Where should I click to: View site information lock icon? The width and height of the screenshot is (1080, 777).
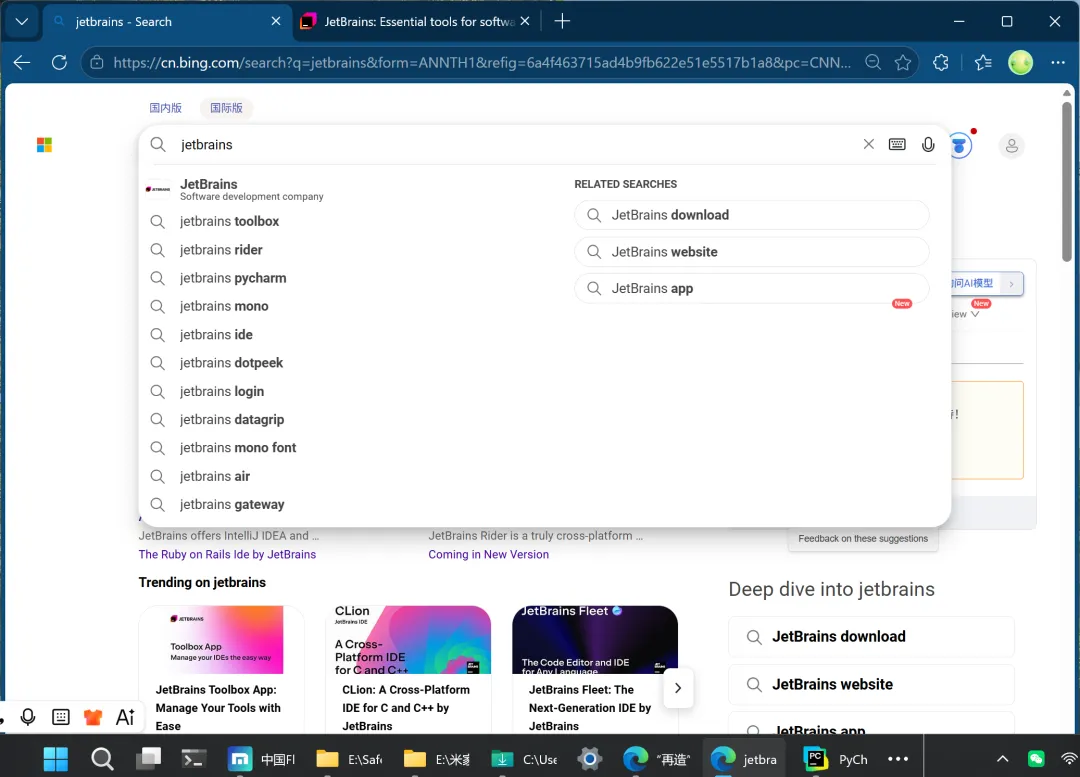[x=97, y=63]
